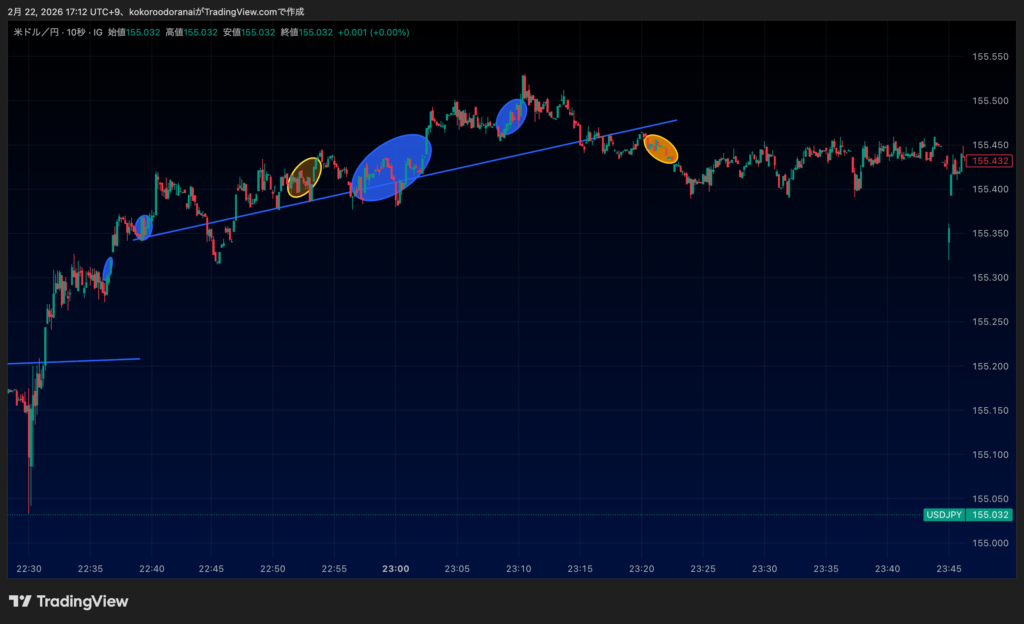Viewport: 1024px width, 624px height.
Task: Select the orange-outlined ellipse near 22:52
Action: coord(303,177)
